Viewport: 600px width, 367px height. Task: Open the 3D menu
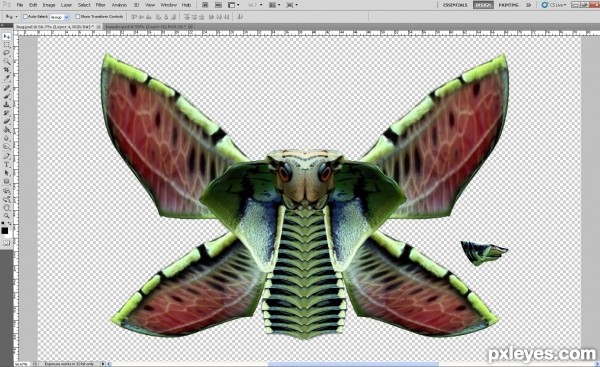click(x=137, y=5)
